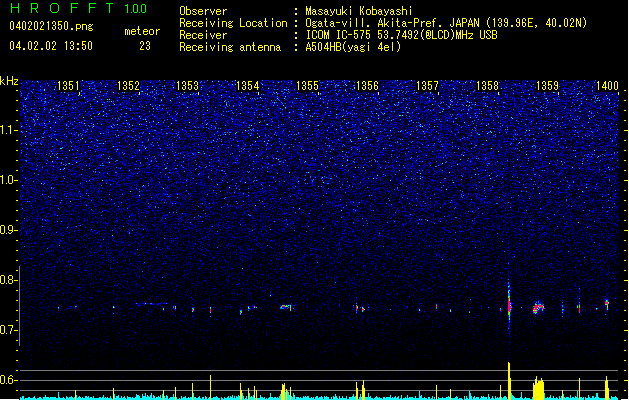Click the 1359 time axis marker
629x400 pixels.
pos(548,86)
